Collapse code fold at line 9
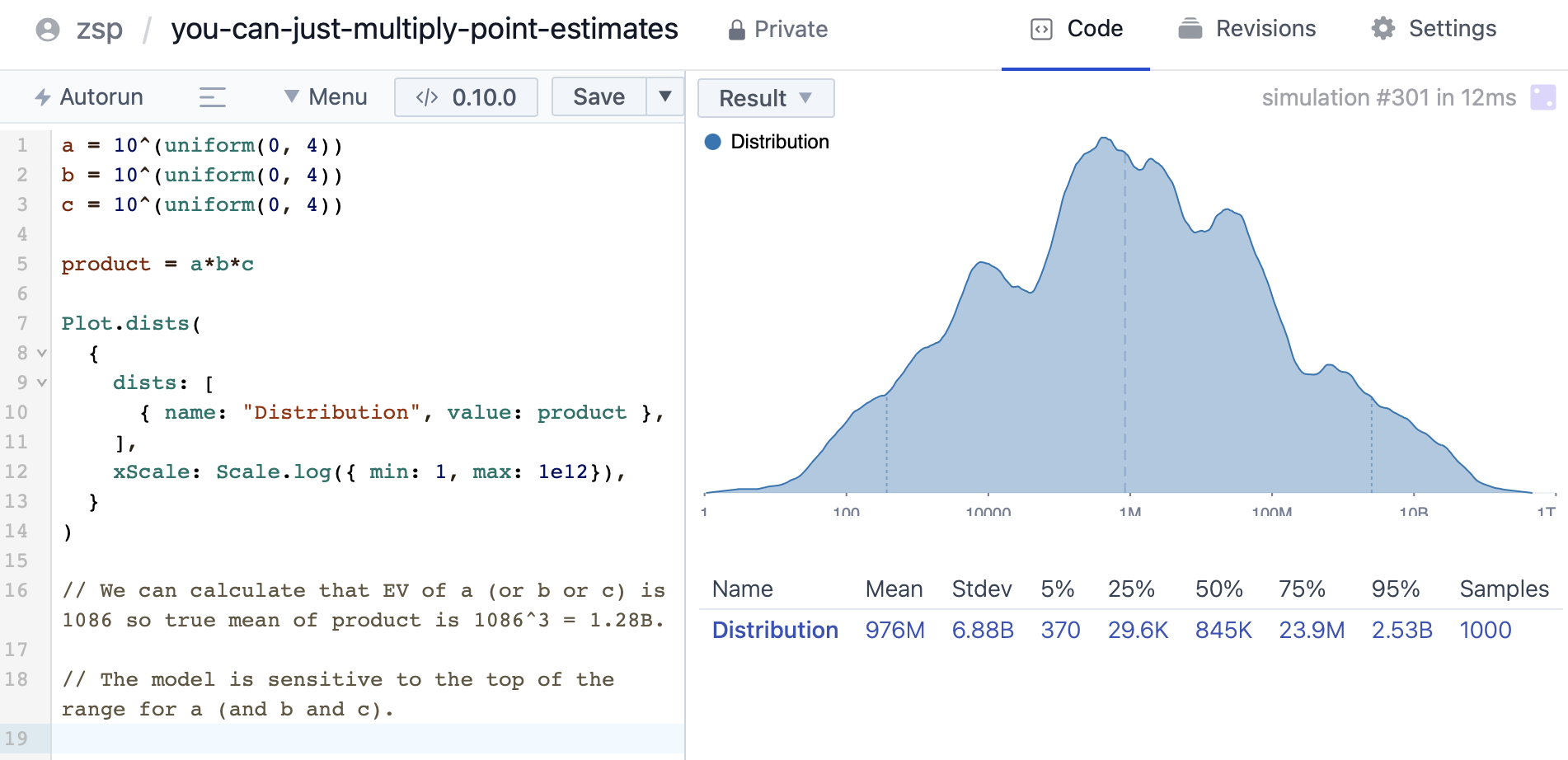1568x760 pixels. (x=42, y=382)
